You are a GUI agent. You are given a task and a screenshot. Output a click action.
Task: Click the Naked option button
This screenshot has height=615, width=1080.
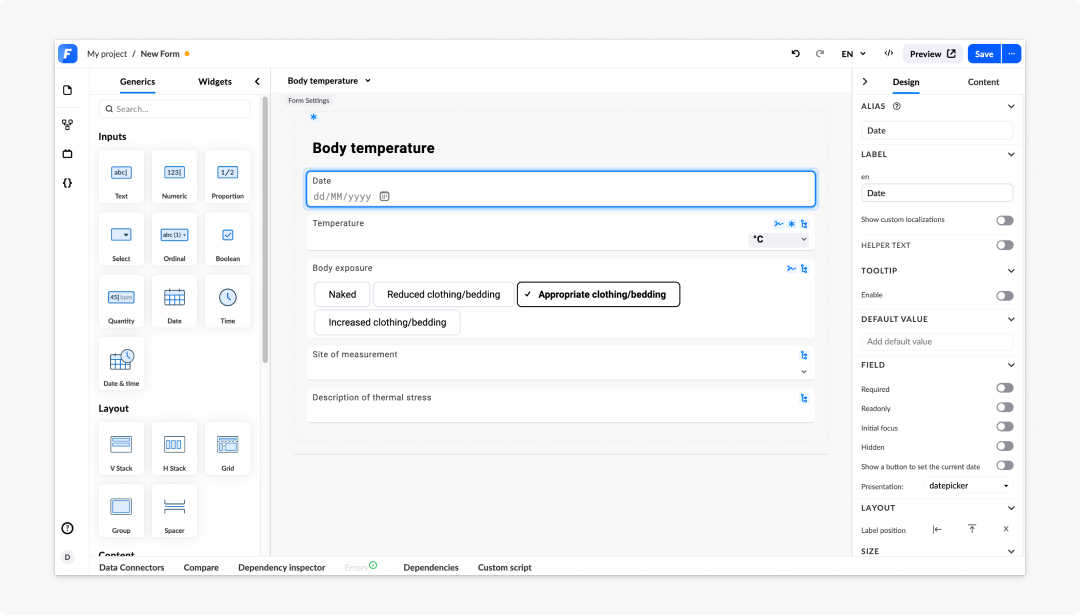(342, 294)
